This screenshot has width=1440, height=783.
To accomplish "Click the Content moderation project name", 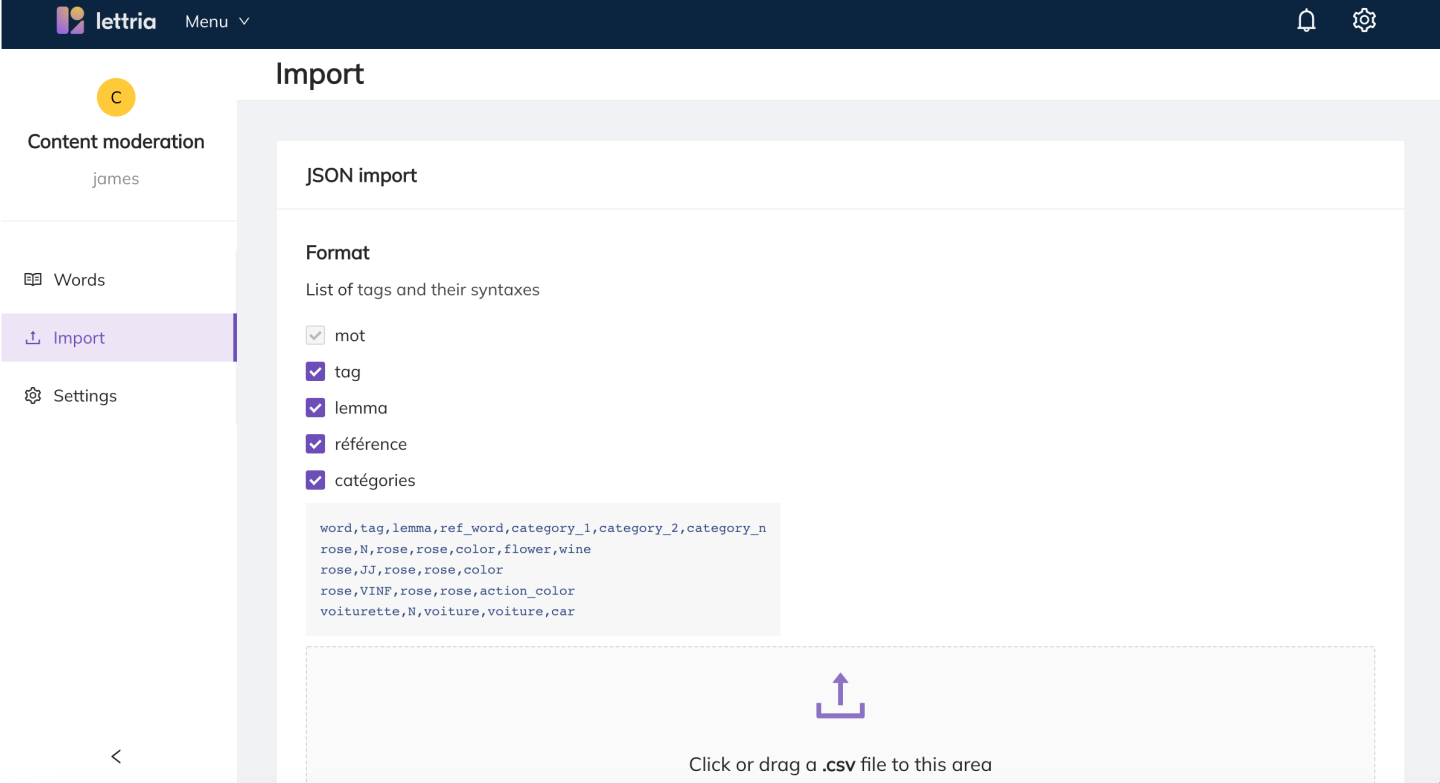I will coord(115,141).
